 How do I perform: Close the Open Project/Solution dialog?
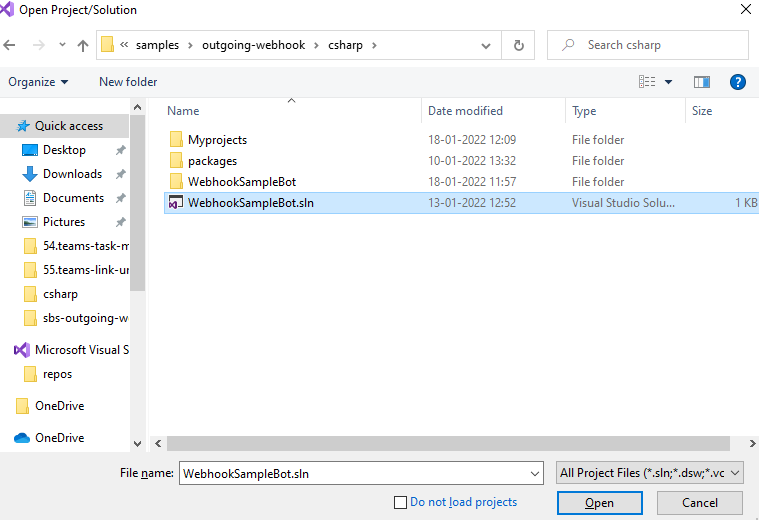click(746, 9)
